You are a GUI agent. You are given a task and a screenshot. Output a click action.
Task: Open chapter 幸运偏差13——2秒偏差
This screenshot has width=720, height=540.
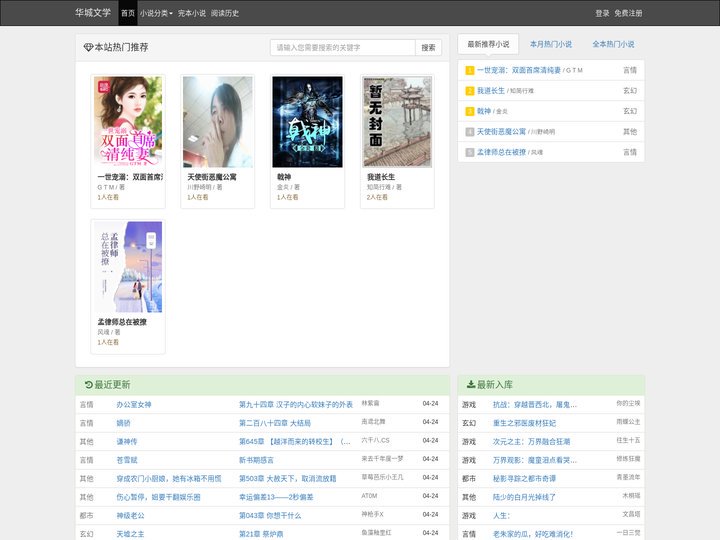pyautogui.click(x=276, y=497)
